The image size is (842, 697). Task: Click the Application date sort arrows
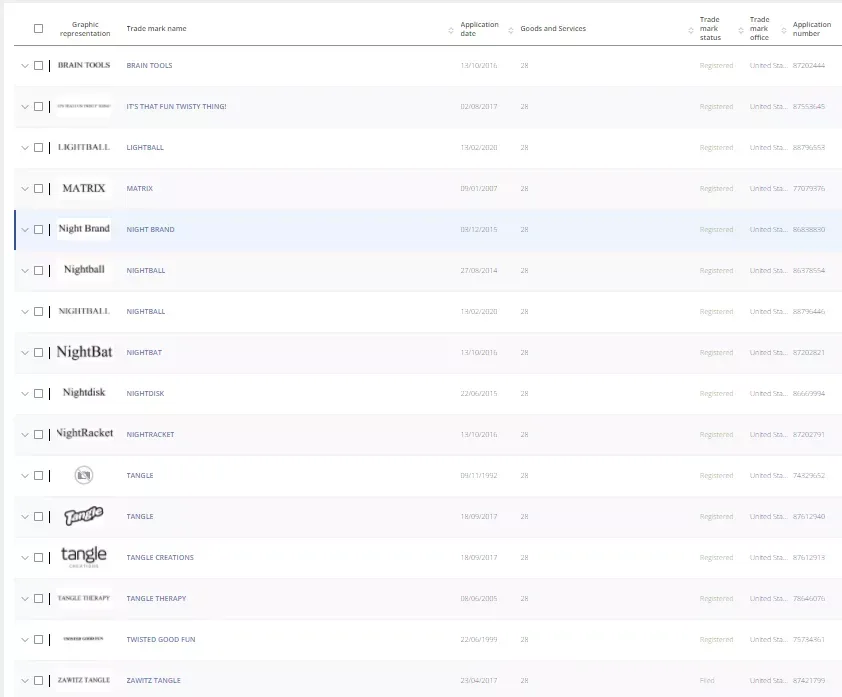511,29
